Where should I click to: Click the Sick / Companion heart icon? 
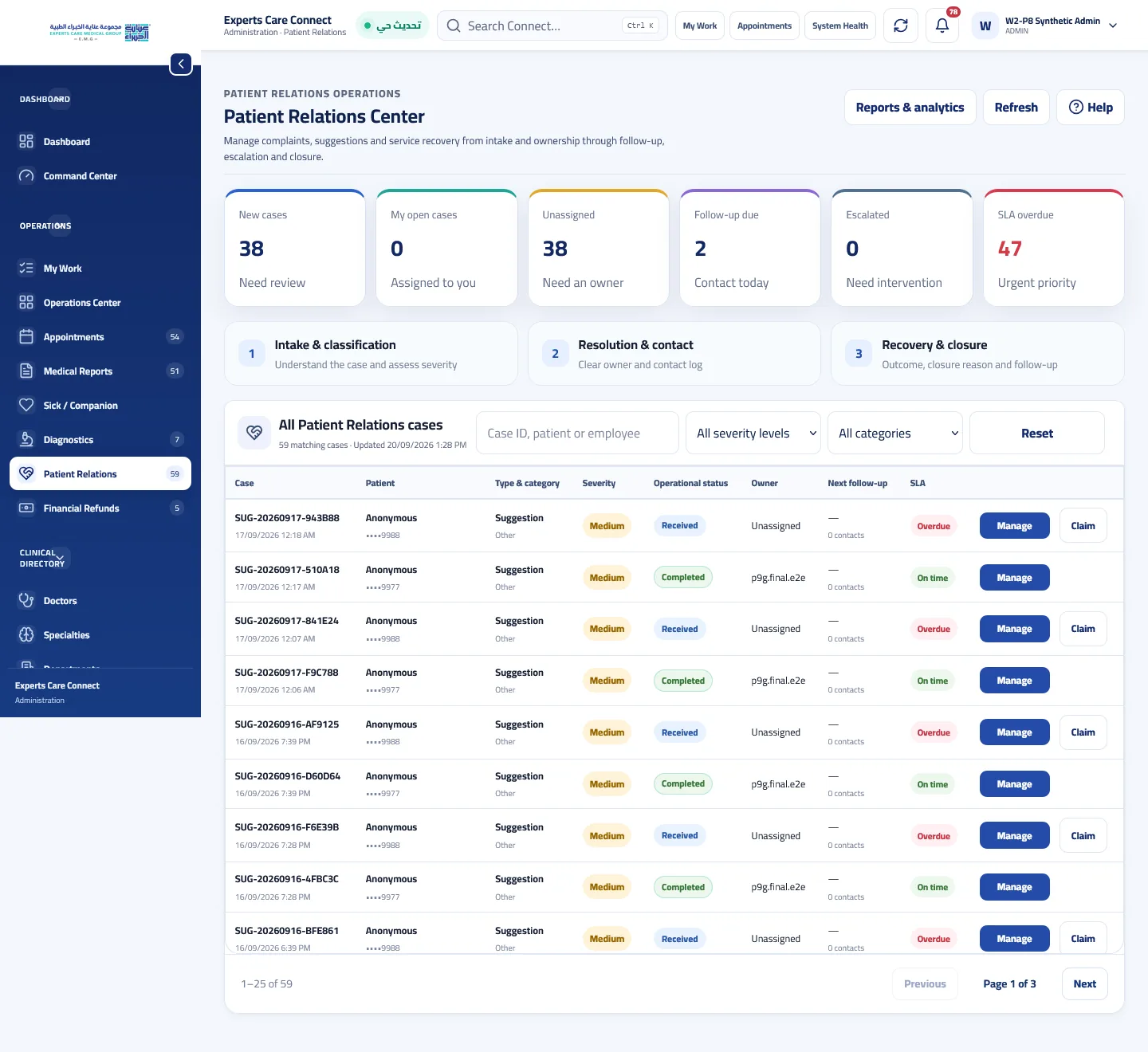click(26, 405)
